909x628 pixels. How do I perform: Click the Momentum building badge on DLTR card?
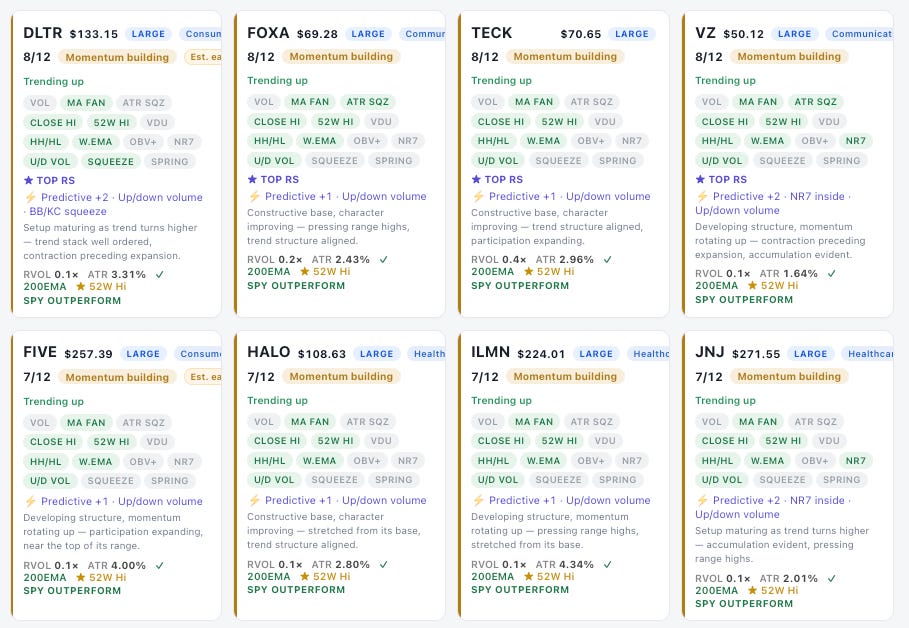point(117,57)
